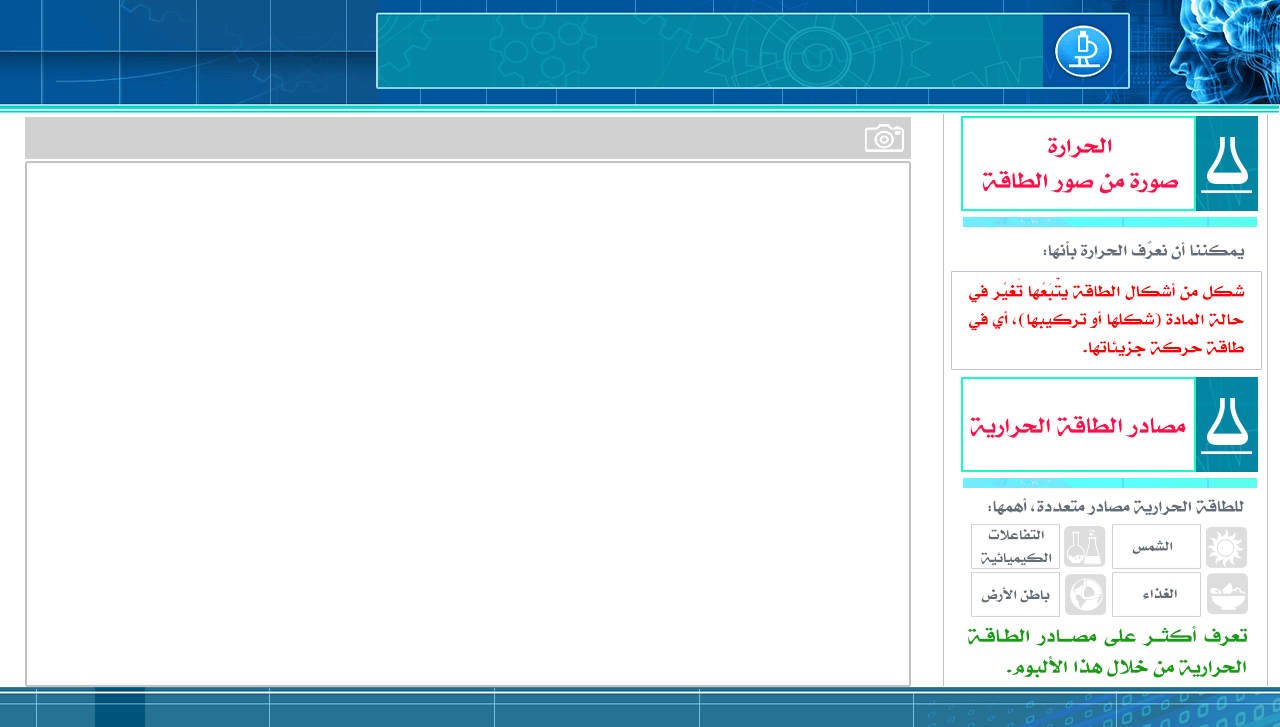1280x727 pixels.
Task: Choose the باطن الأرض source button
Action: (1015, 595)
